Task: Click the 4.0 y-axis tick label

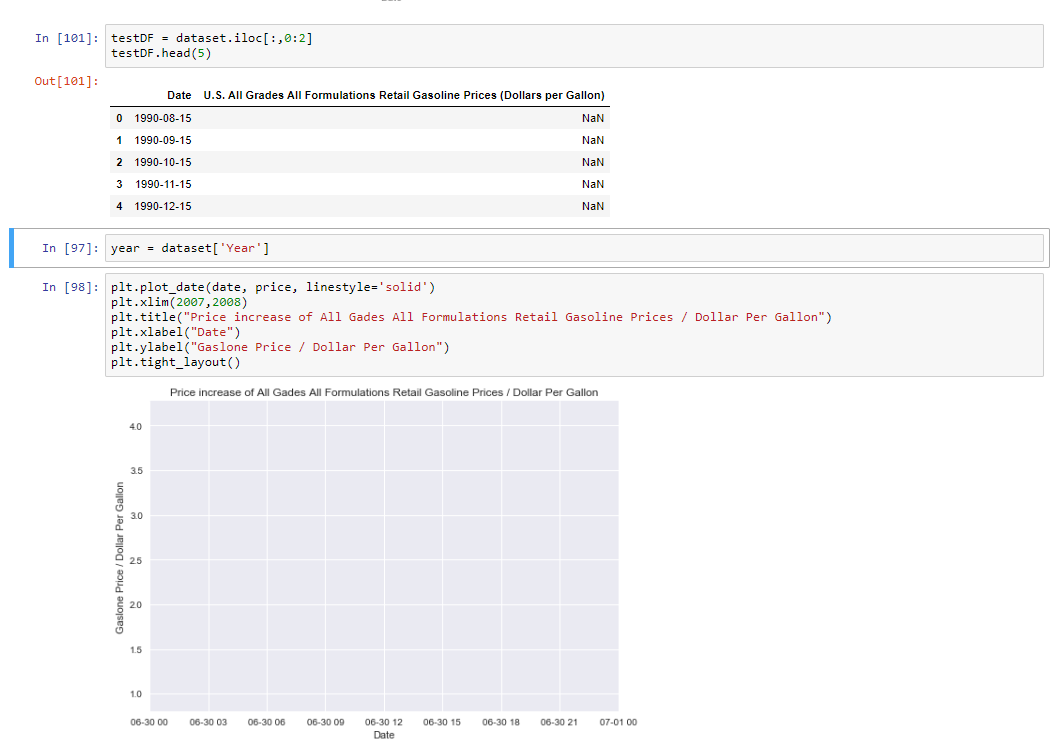Action: [135, 427]
